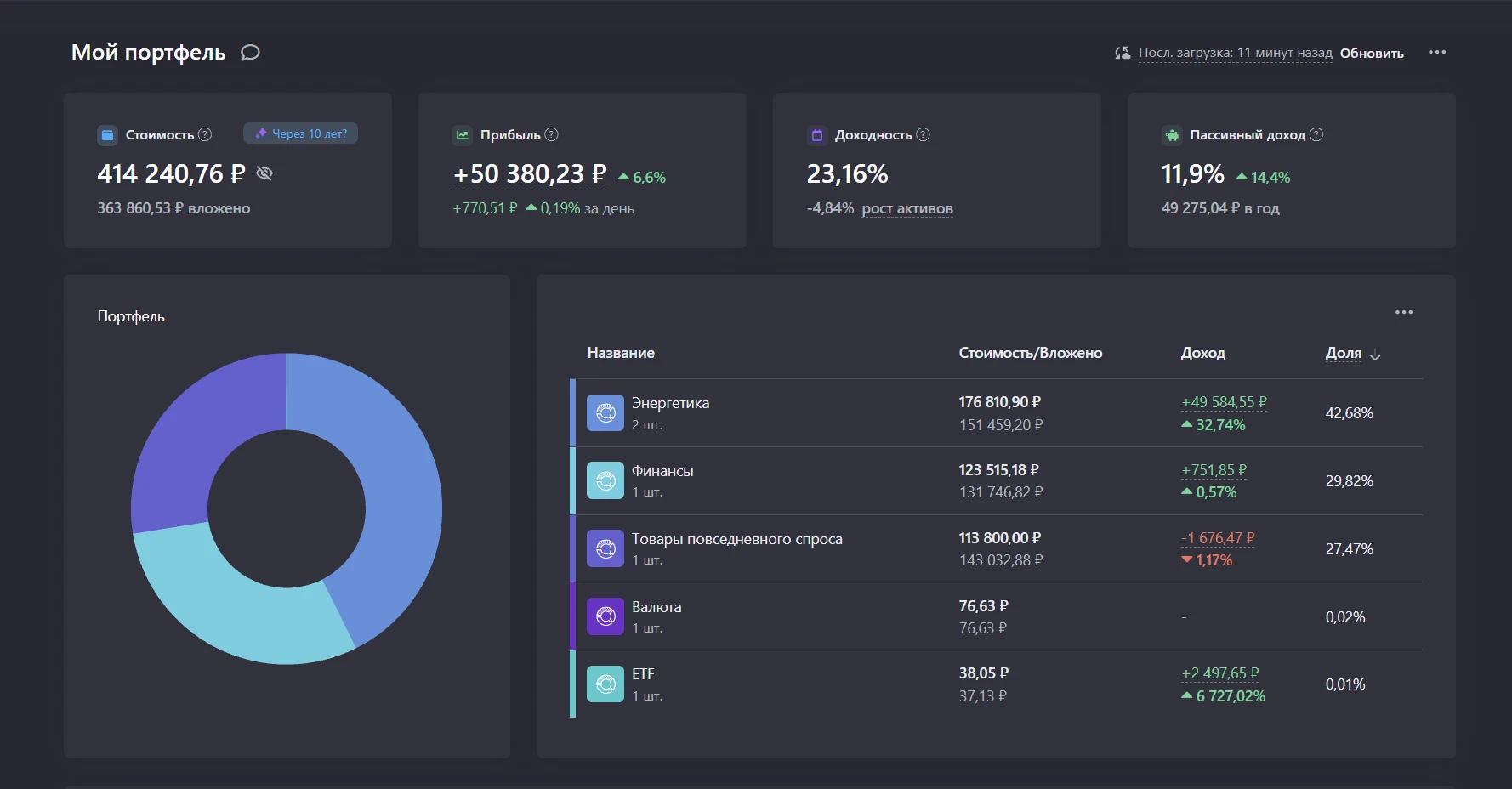Click the рост активов link
The height and width of the screenshot is (789, 1512).
pyautogui.click(x=907, y=208)
